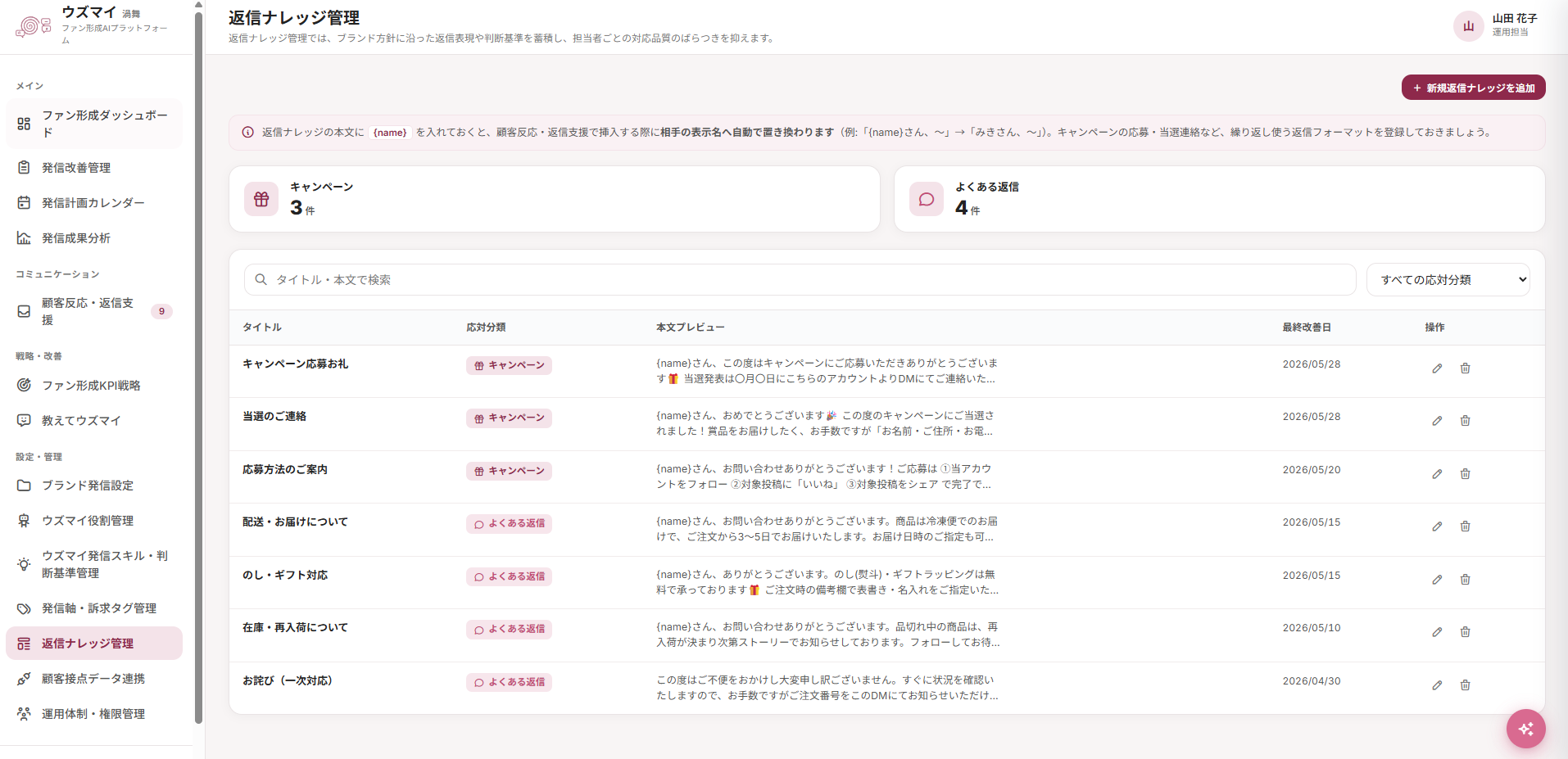Click the sidebar vertical scrollbar

[x=198, y=368]
